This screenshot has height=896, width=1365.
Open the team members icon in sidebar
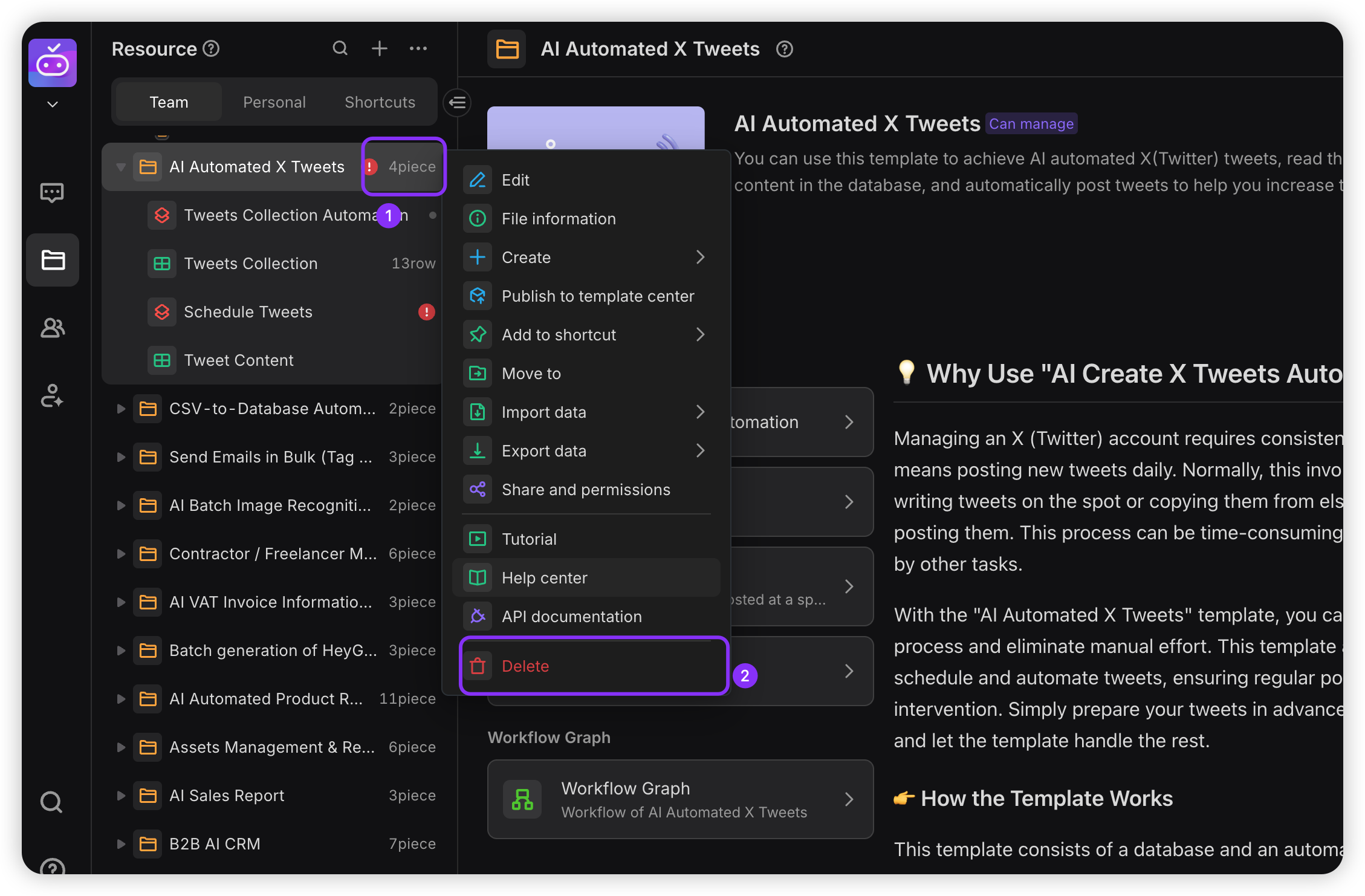point(53,328)
